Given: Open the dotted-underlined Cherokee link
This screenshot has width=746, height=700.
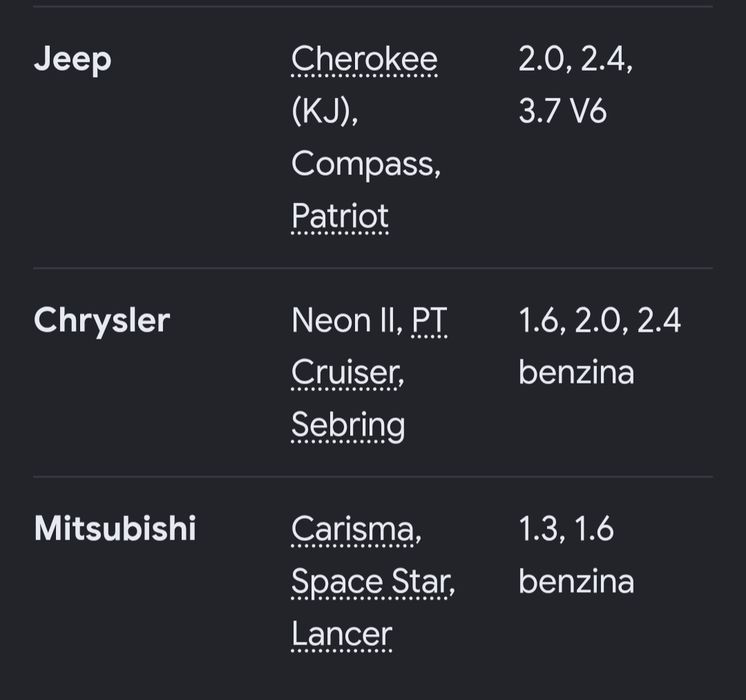Looking at the screenshot, I should [x=364, y=59].
